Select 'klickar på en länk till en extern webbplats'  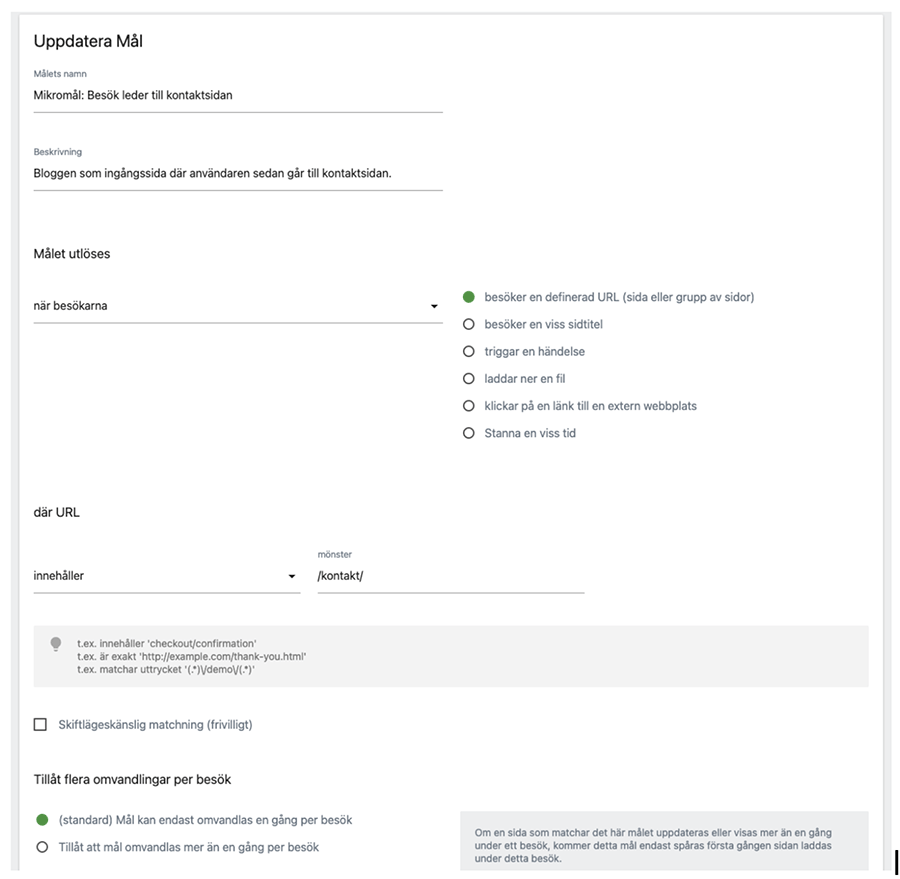pyautogui.click(x=468, y=406)
